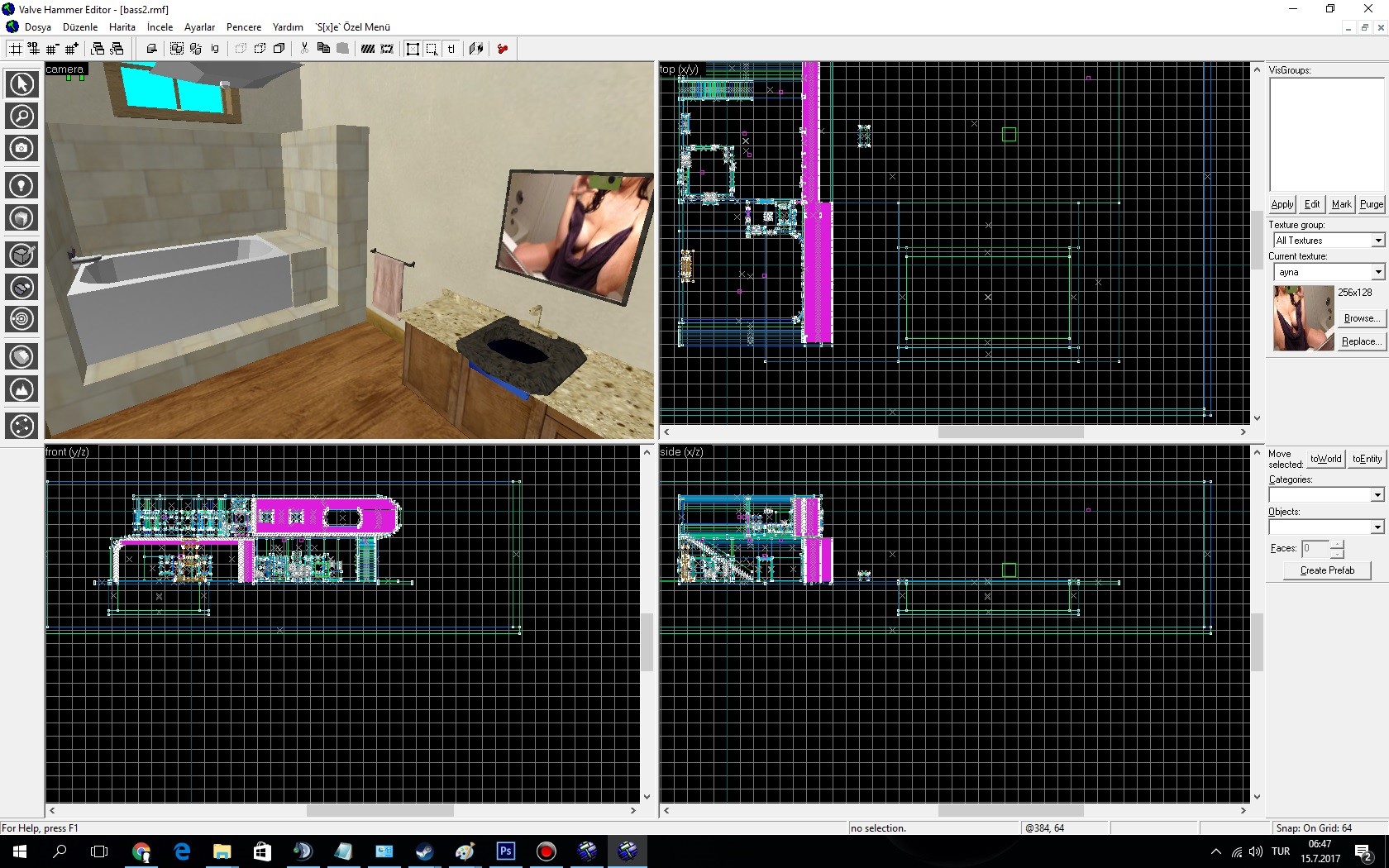The height and width of the screenshot is (868, 1389).
Task: Expand the Texture group dropdown
Action: tap(1377, 241)
